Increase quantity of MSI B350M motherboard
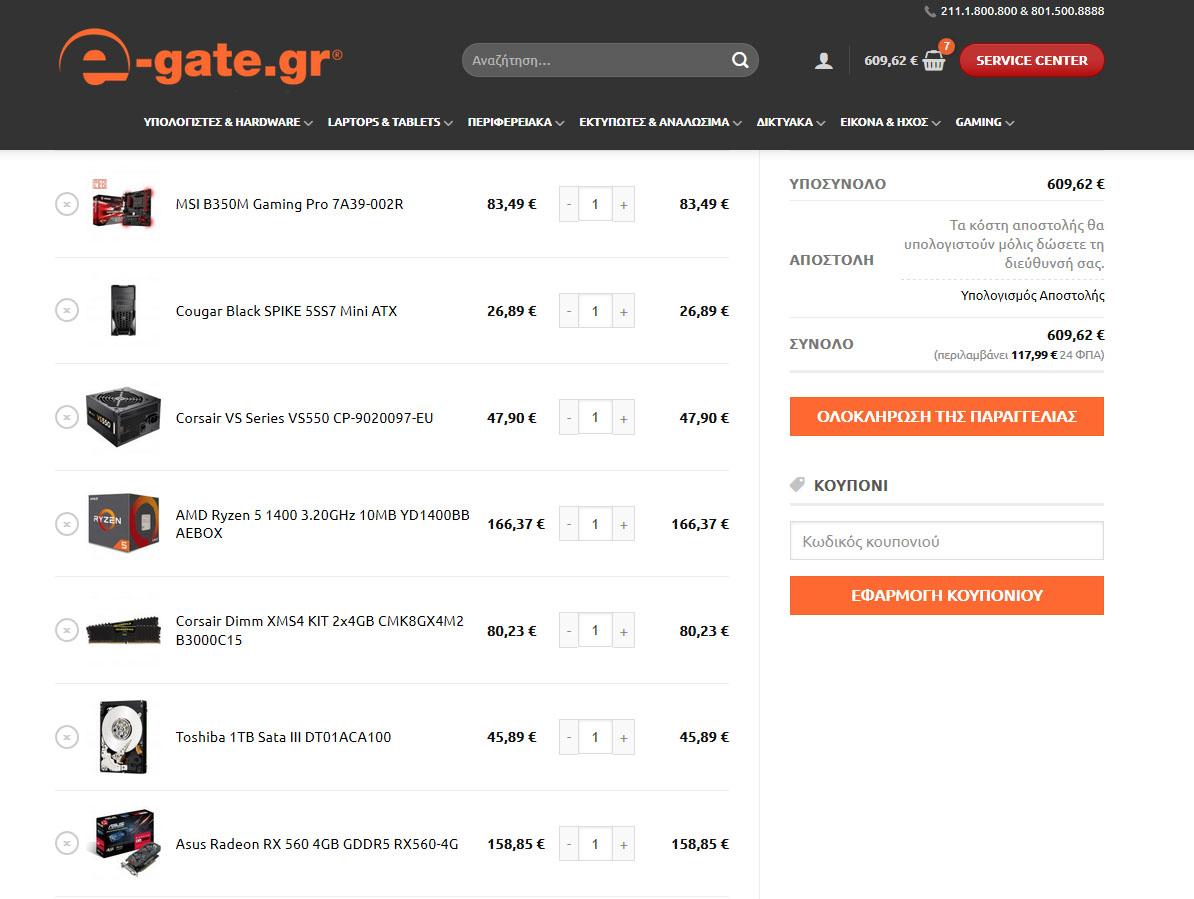 624,205
